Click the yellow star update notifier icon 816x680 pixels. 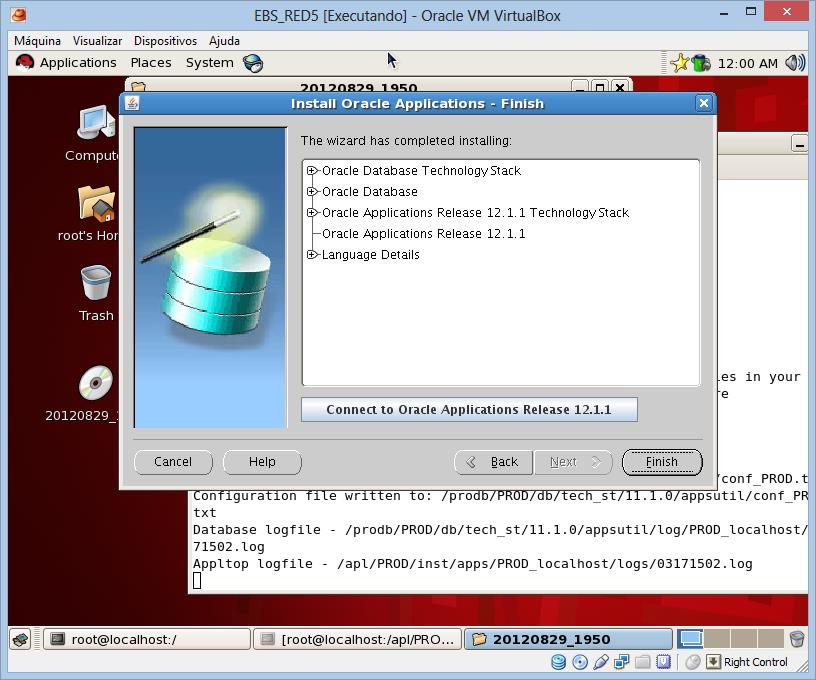(x=679, y=63)
